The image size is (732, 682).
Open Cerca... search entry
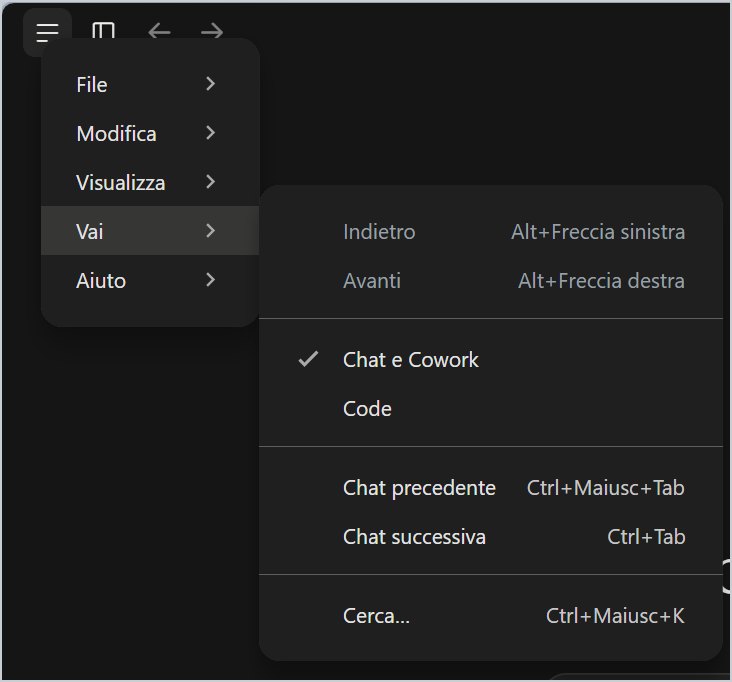491,615
